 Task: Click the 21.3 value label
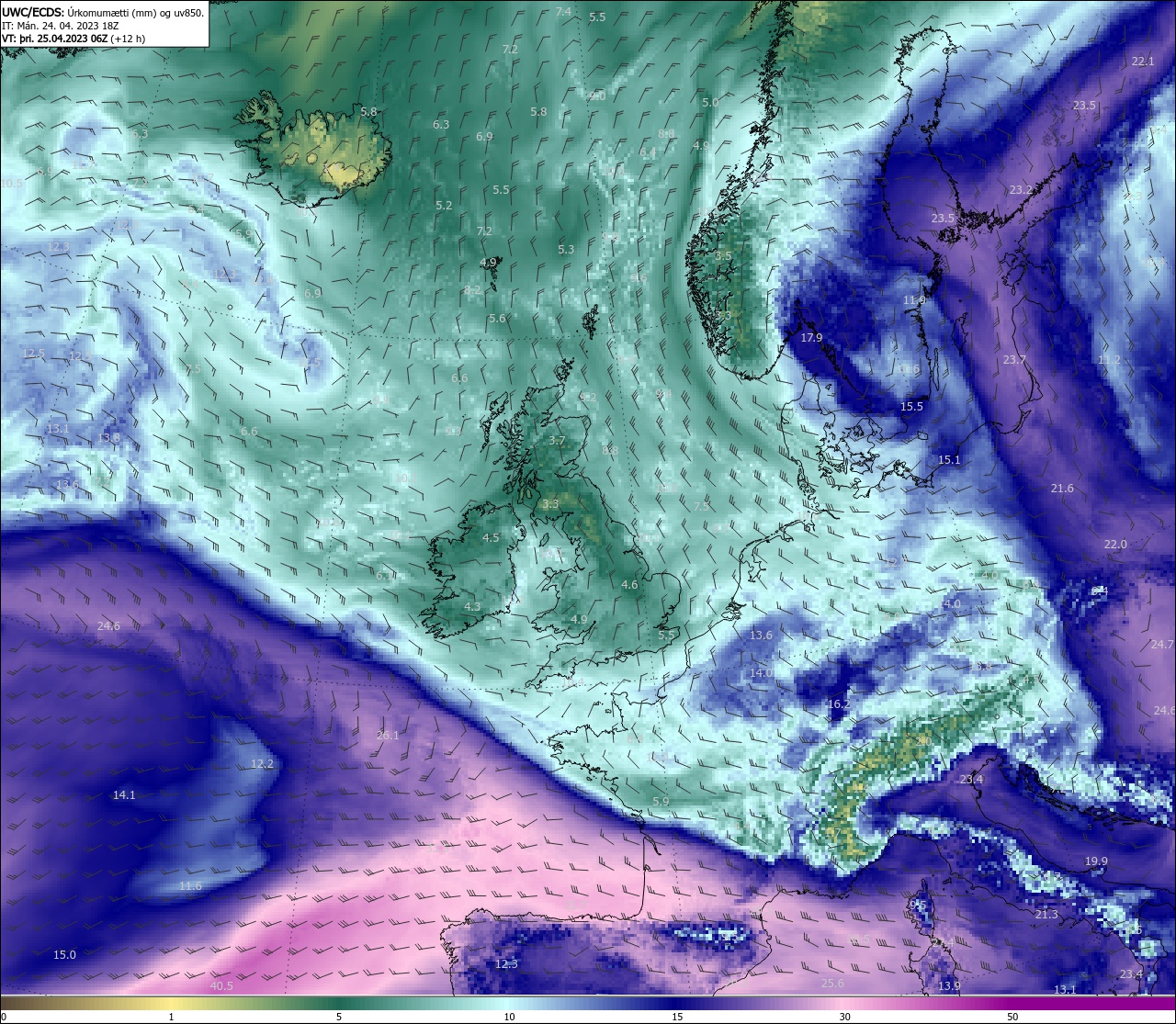point(1046,915)
